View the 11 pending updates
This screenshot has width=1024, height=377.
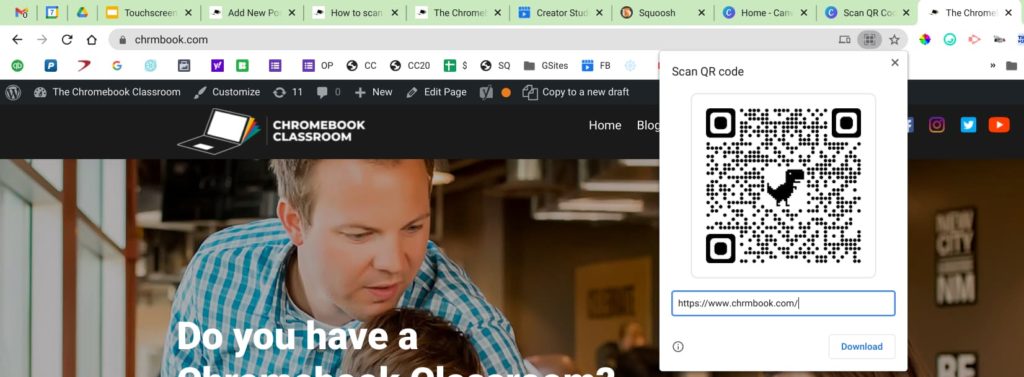[x=288, y=92]
